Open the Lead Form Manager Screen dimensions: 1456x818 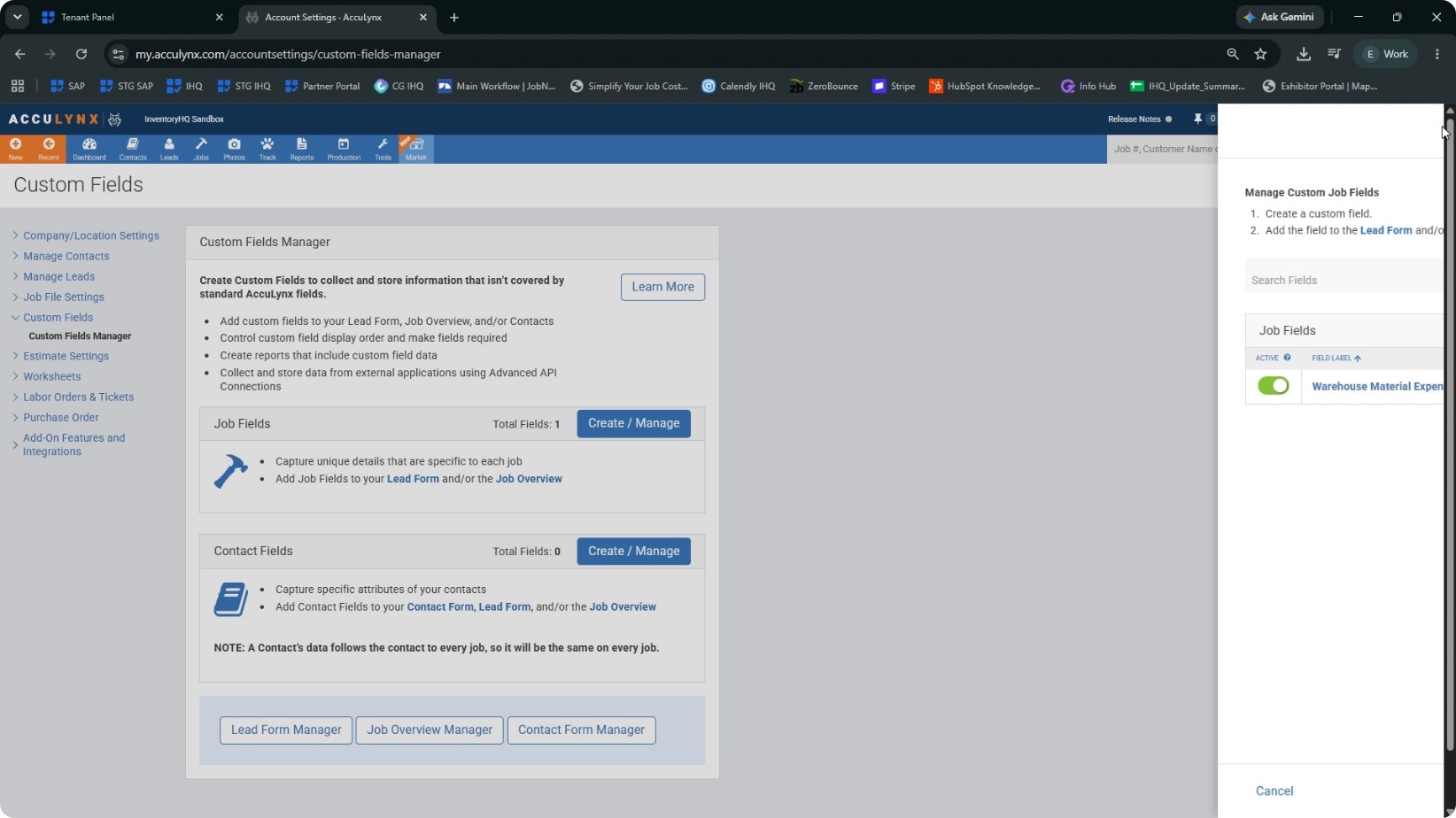[286, 730]
